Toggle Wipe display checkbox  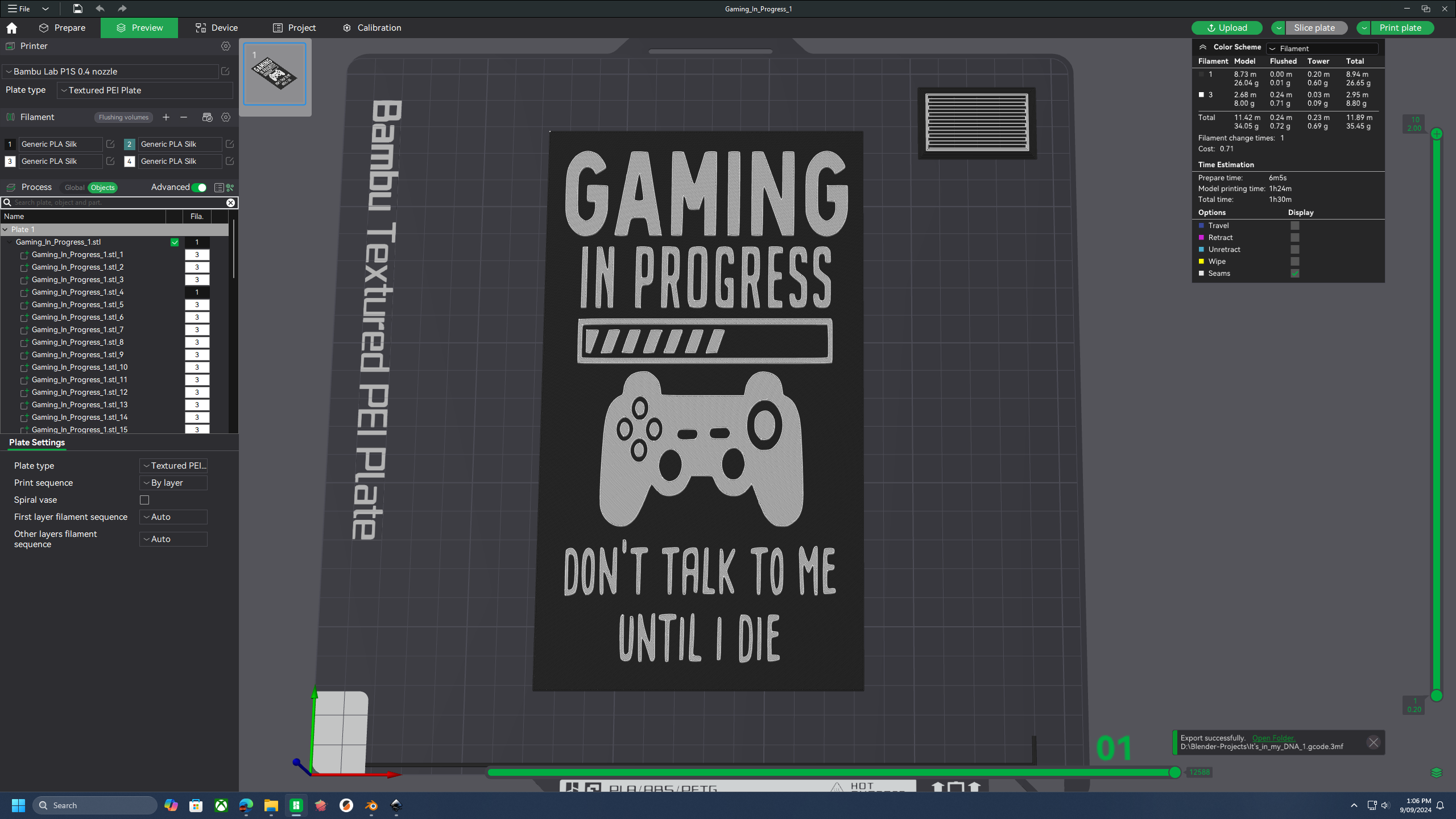coord(1295,262)
